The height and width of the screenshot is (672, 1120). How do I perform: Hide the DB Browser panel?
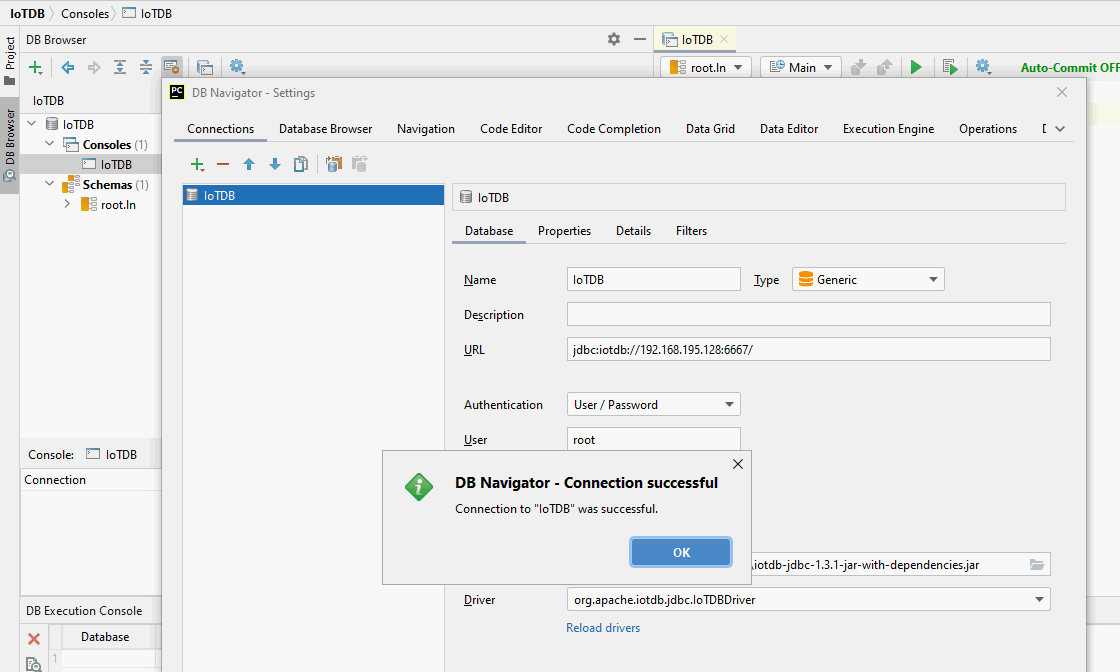click(x=640, y=39)
